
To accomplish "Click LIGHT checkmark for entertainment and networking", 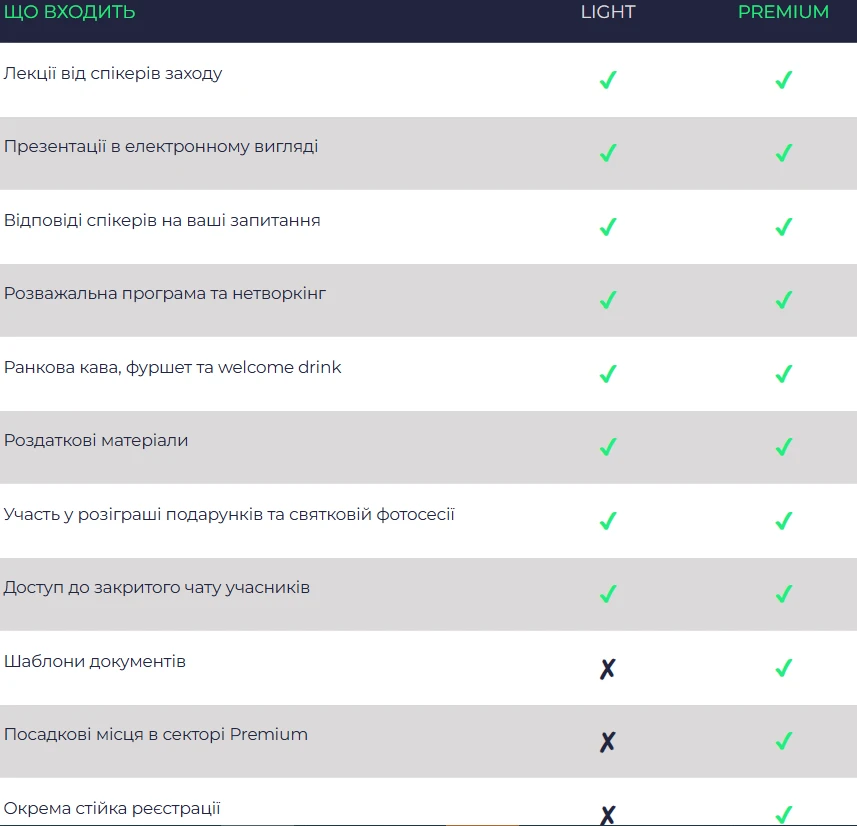I will (x=607, y=300).
